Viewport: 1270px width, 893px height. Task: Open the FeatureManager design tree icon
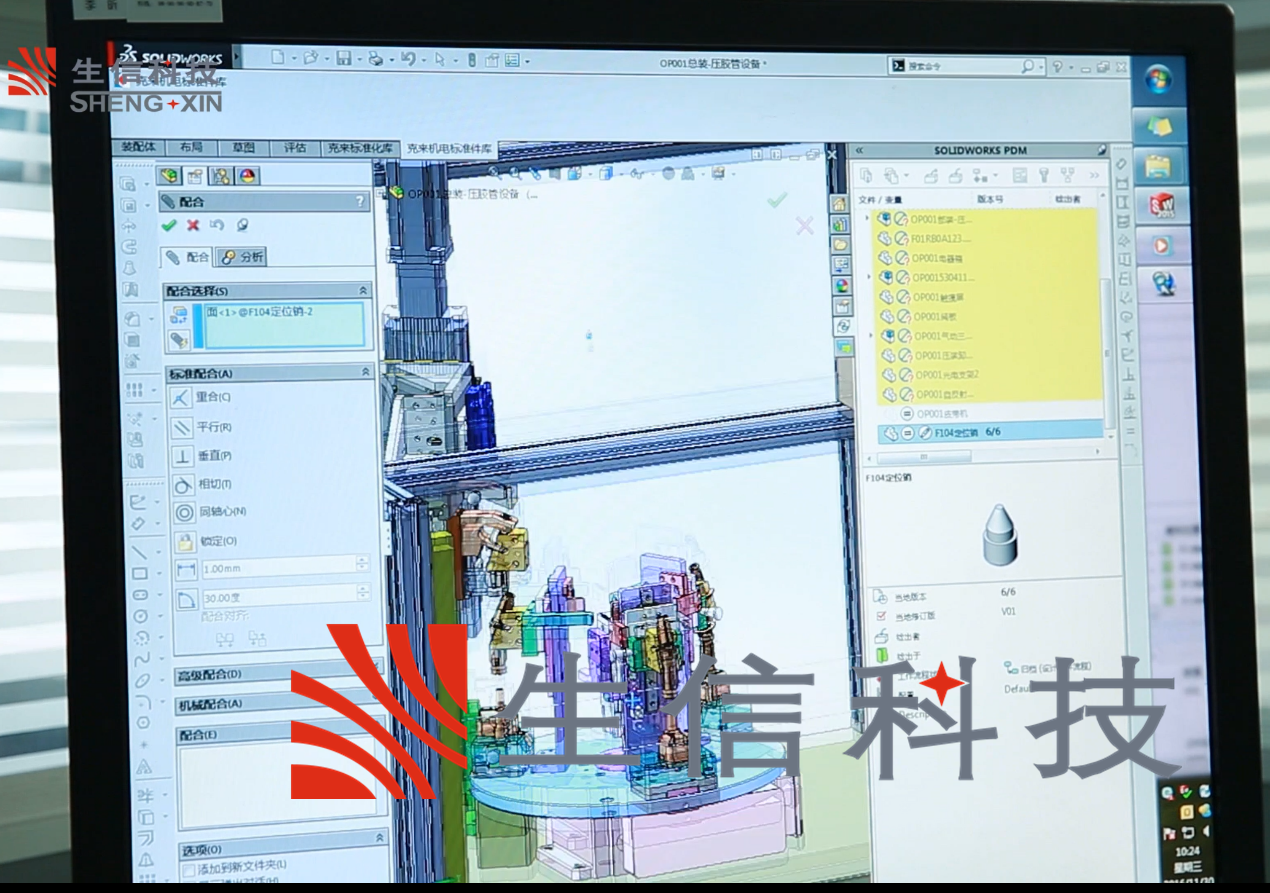[x=171, y=176]
